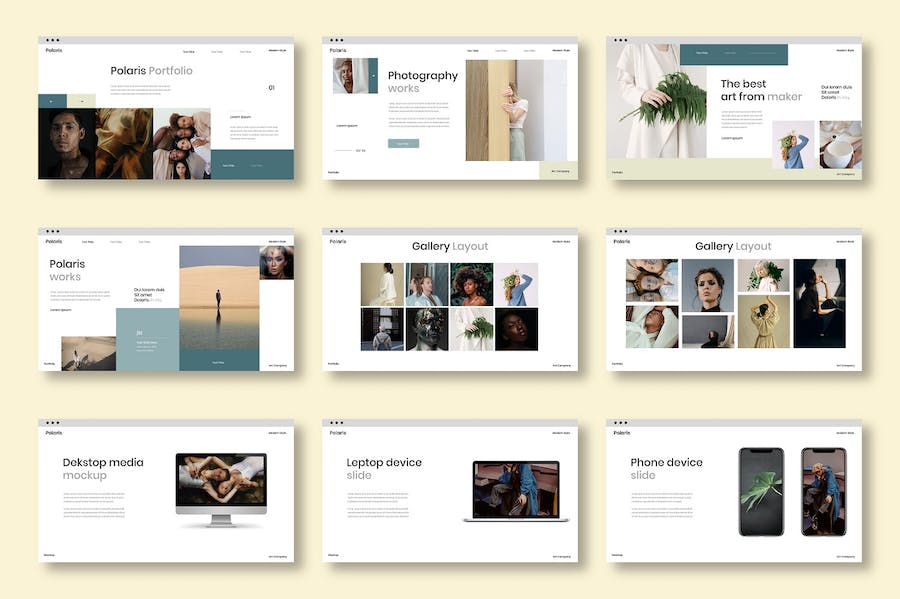Select the woman with afro hair photo in the middle gallery
This screenshot has height=599, width=900.
click(471, 284)
